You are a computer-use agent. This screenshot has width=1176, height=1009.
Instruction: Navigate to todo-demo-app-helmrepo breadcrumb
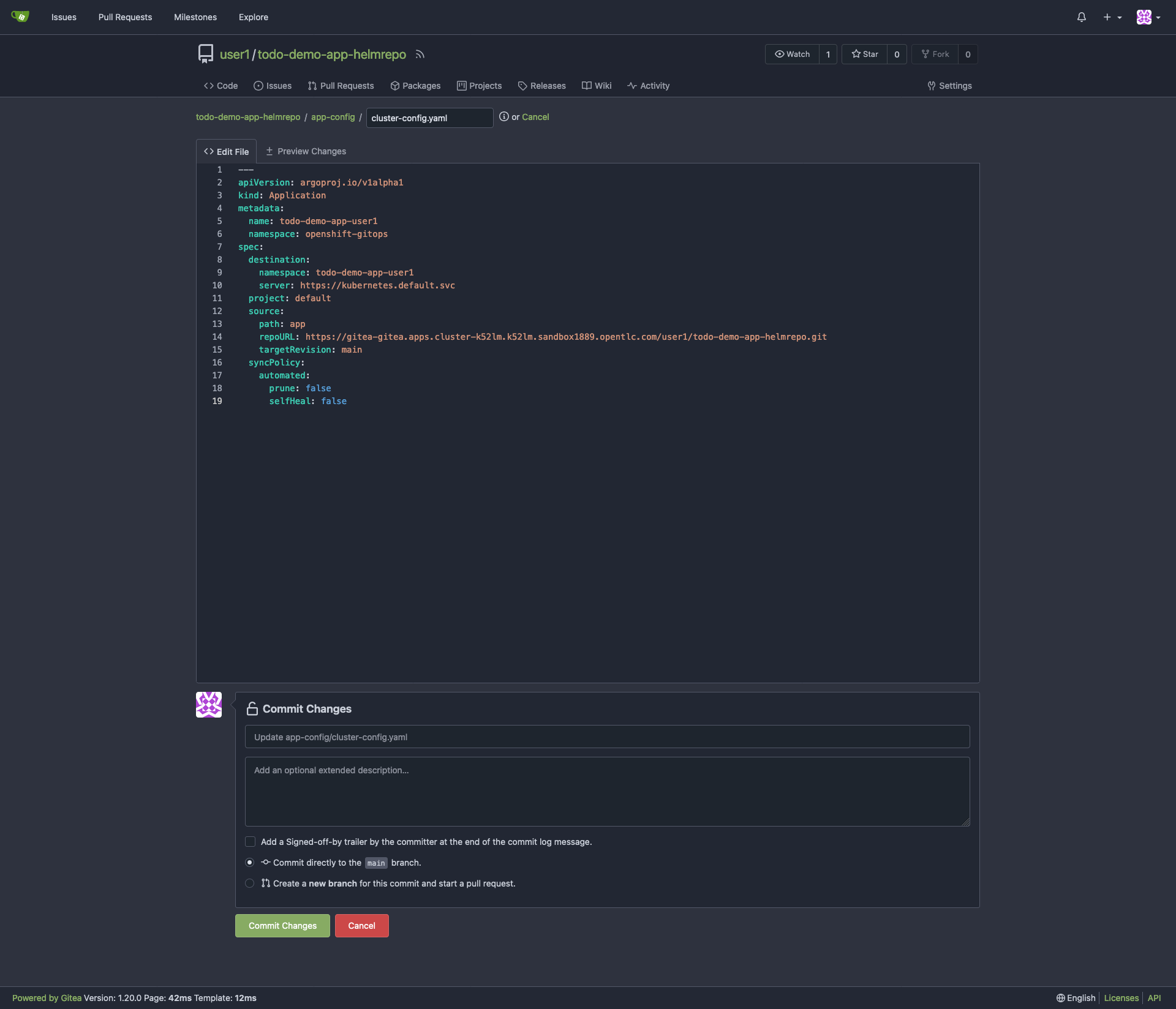coord(248,117)
